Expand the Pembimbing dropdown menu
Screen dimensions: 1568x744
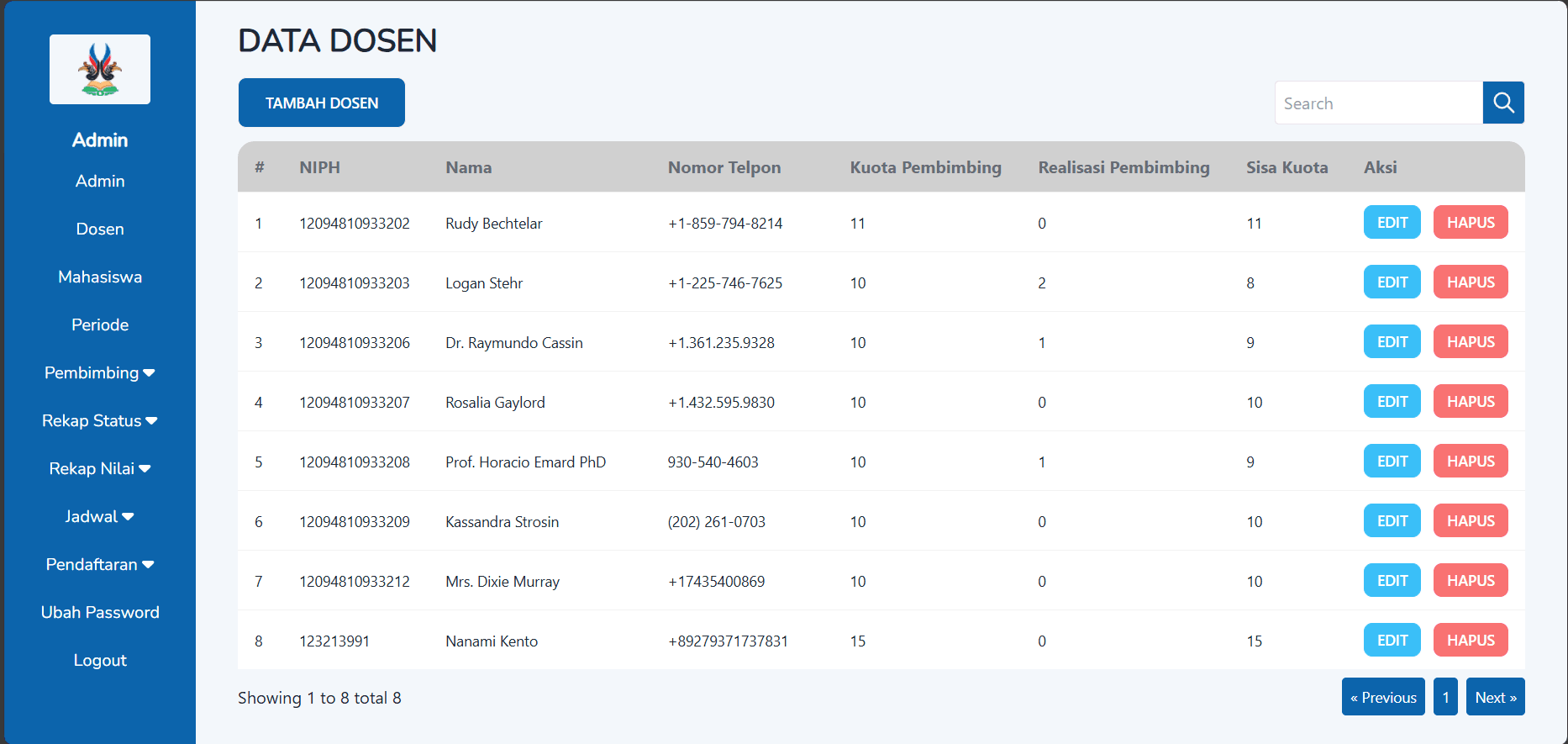pyautogui.click(x=99, y=372)
